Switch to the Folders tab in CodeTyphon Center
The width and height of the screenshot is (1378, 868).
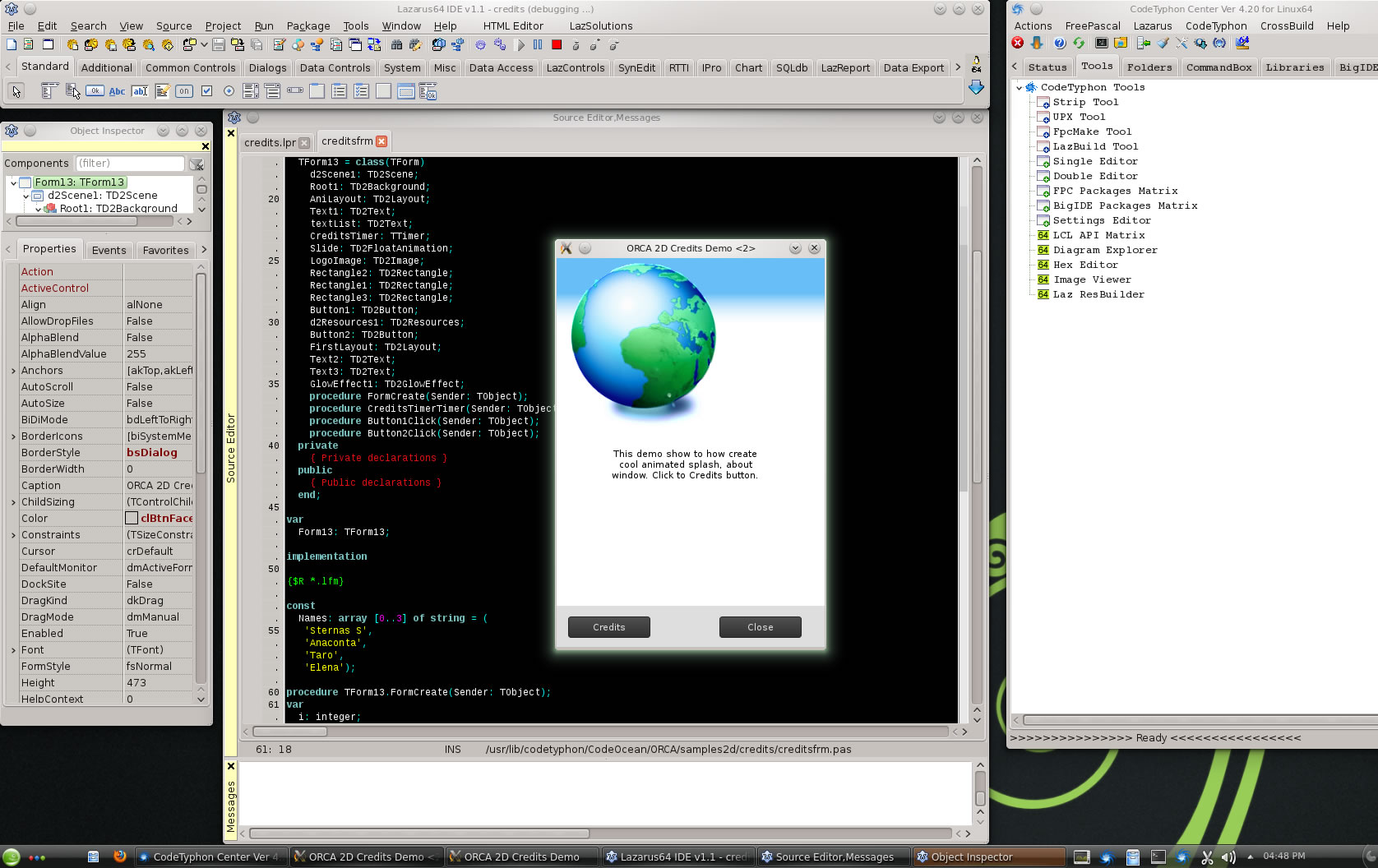click(1149, 67)
